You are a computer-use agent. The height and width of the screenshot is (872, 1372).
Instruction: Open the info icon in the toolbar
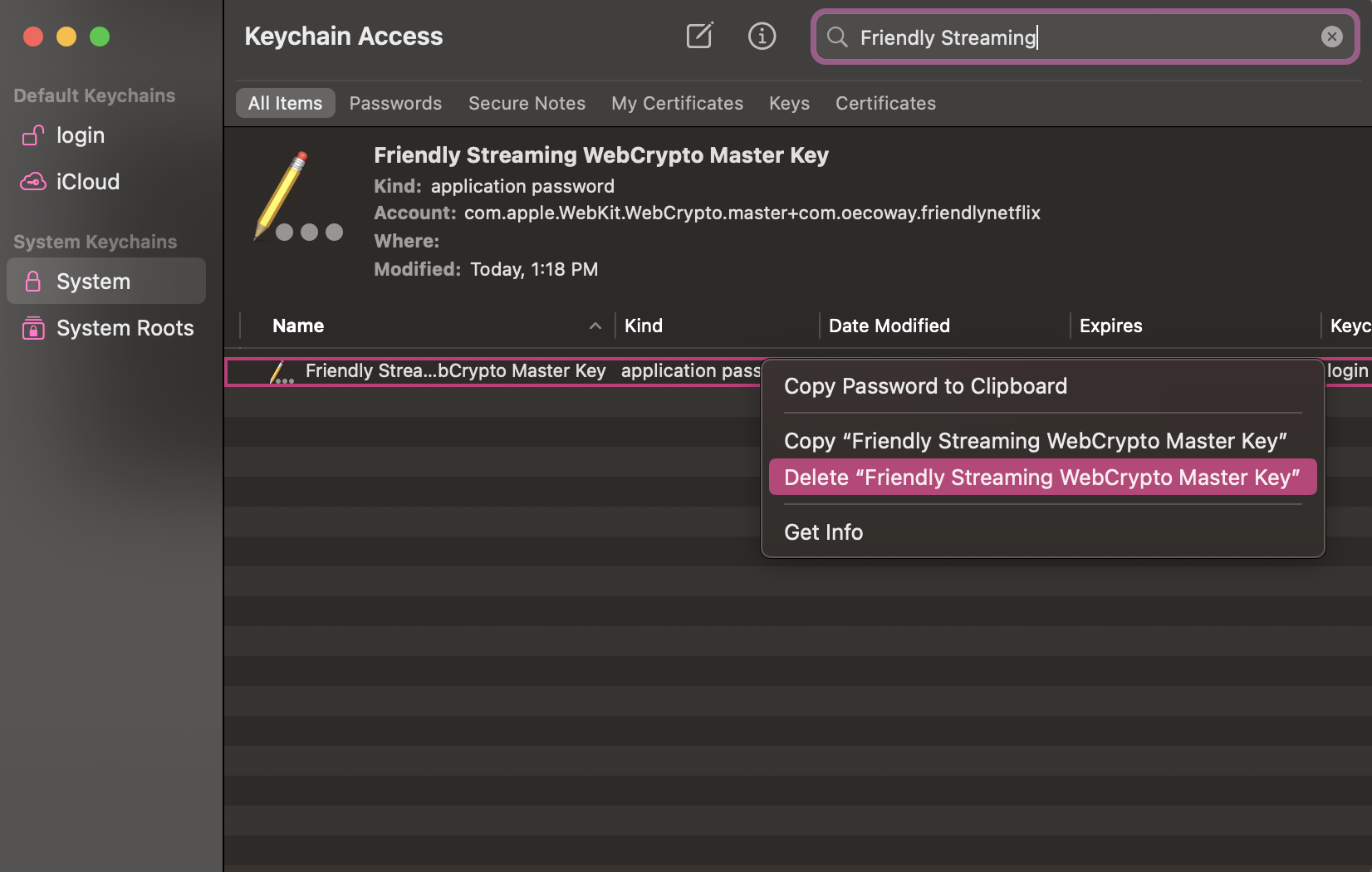tap(762, 36)
